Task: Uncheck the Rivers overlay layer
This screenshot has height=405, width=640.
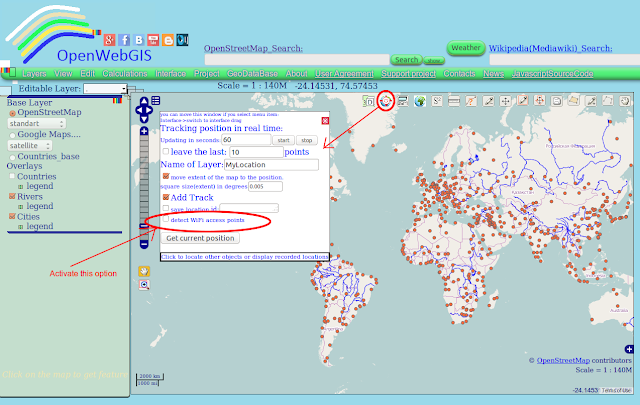Action: 12,196
